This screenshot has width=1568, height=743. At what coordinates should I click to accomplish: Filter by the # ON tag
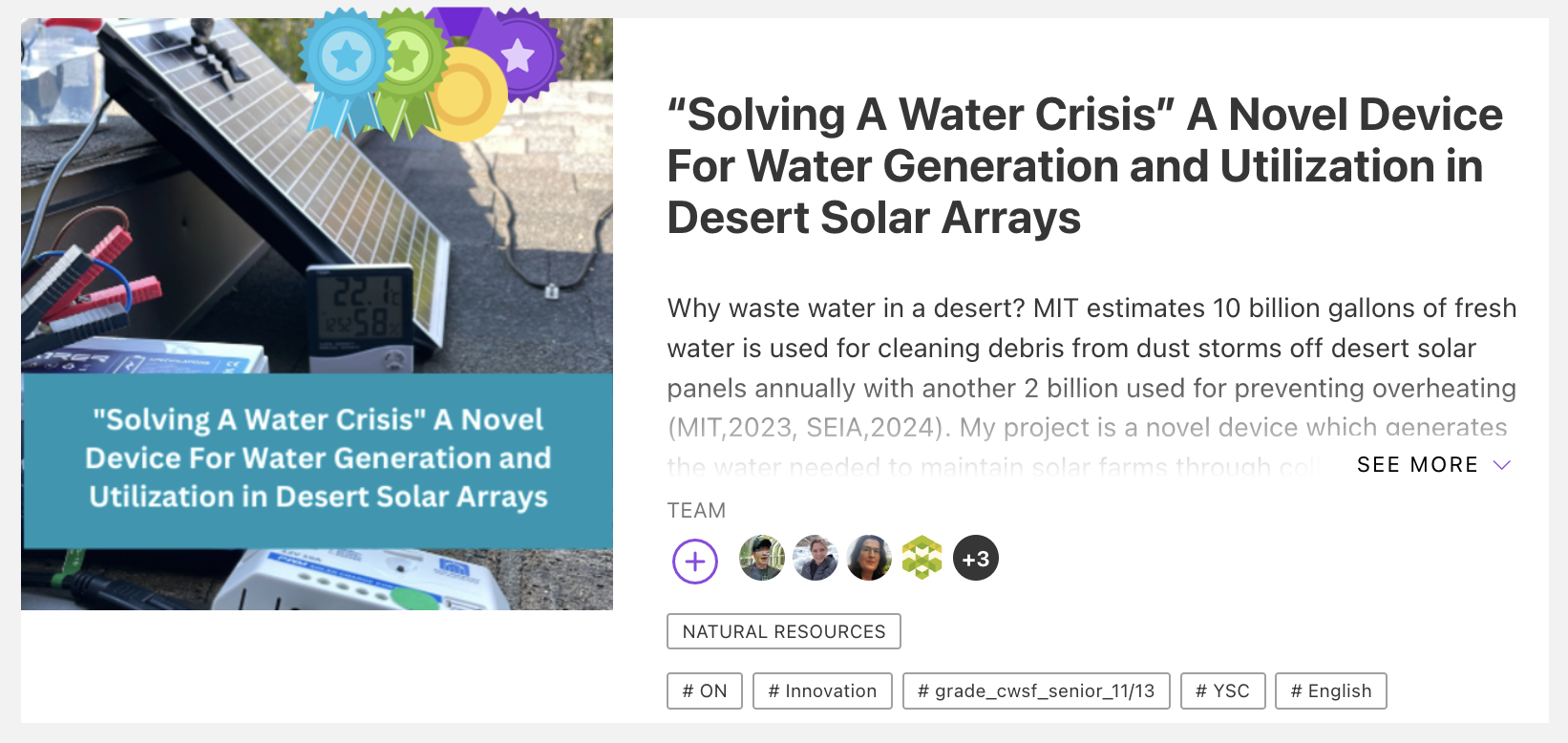(705, 691)
